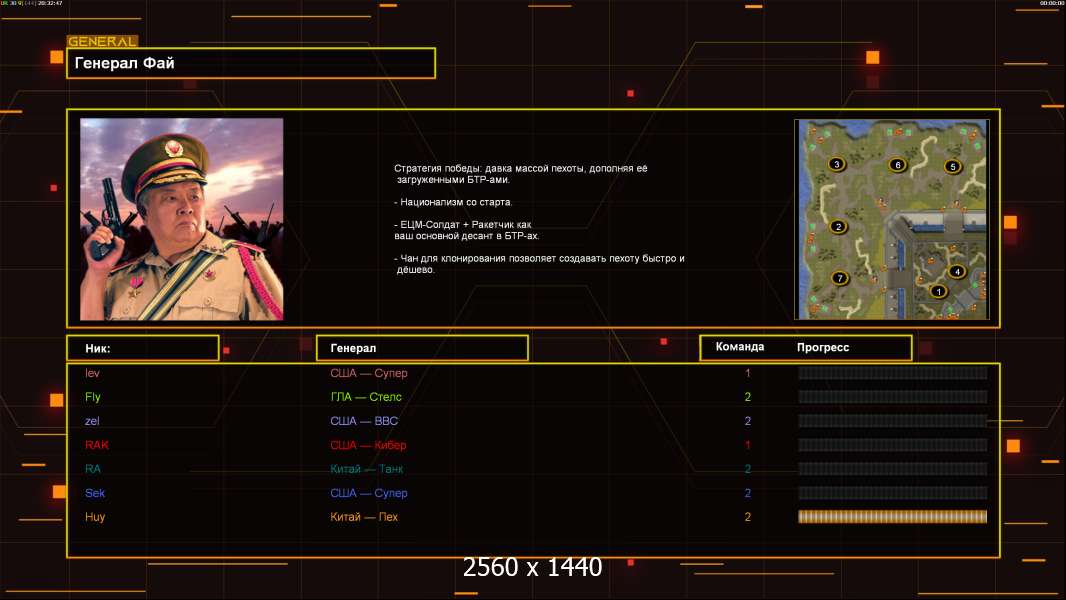1066x600 pixels.
Task: Click the Китай — Танк general entry
Action: click(x=366, y=469)
